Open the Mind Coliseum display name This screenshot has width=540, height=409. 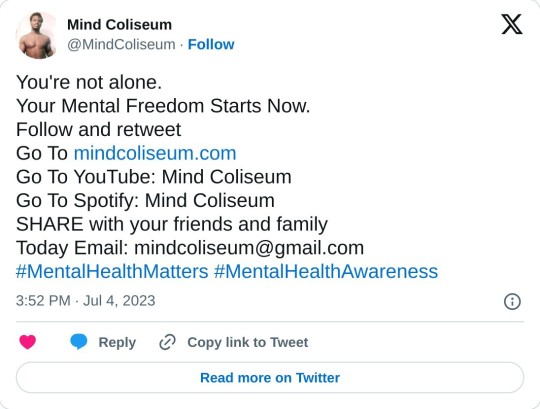(119, 25)
